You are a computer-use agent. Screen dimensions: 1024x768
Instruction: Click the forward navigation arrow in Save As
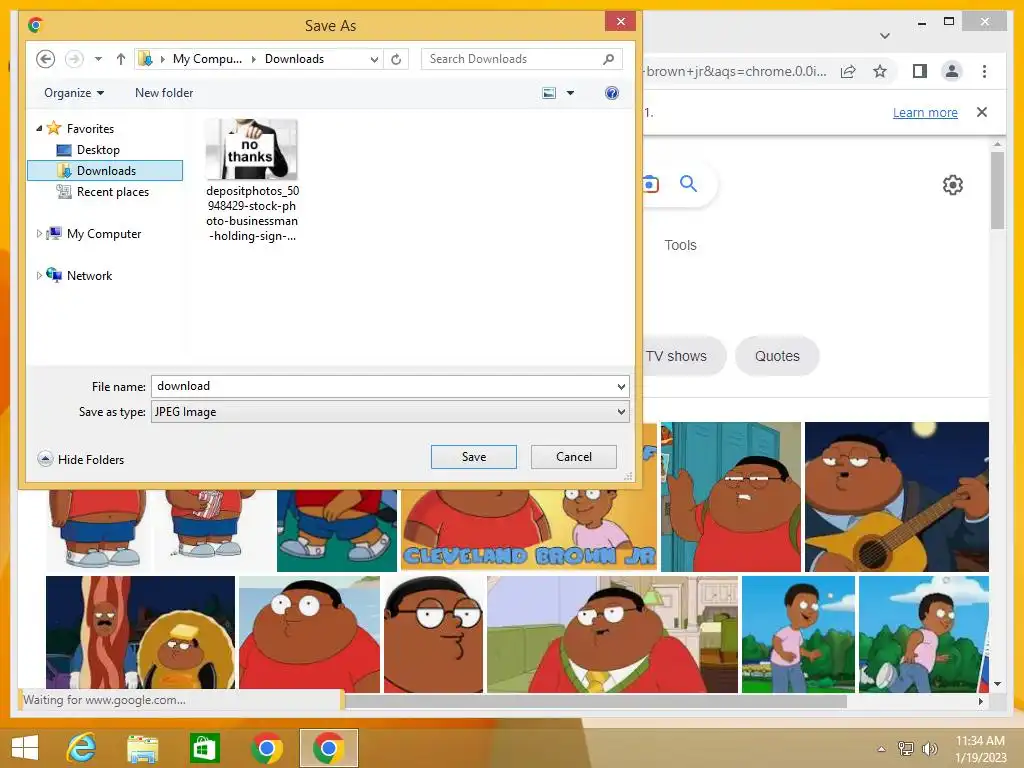click(74, 59)
